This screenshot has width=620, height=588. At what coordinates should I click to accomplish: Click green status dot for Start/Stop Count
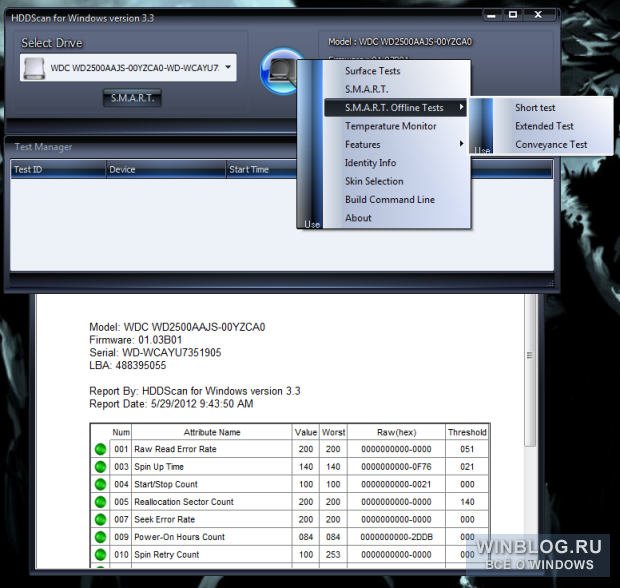coord(101,484)
